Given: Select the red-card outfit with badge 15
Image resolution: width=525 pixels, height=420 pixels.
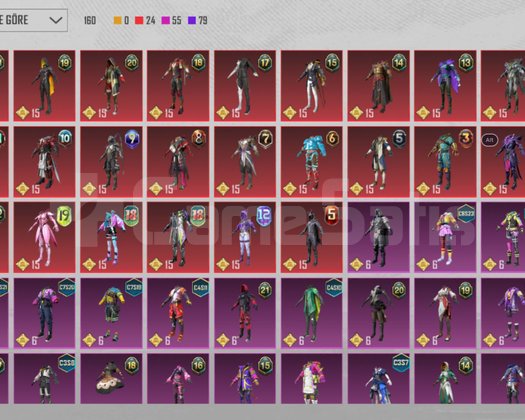Looking at the screenshot, I should pyautogui.click(x=312, y=86).
